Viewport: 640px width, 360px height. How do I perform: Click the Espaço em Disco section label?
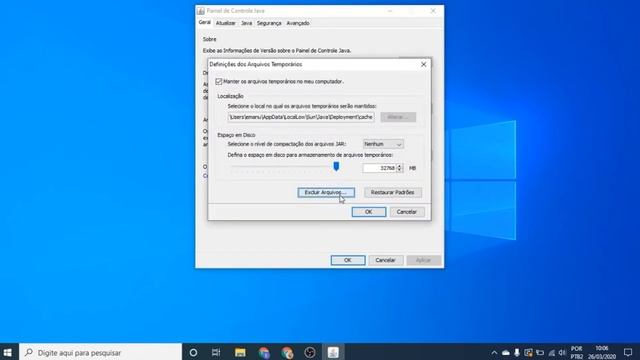(x=236, y=135)
